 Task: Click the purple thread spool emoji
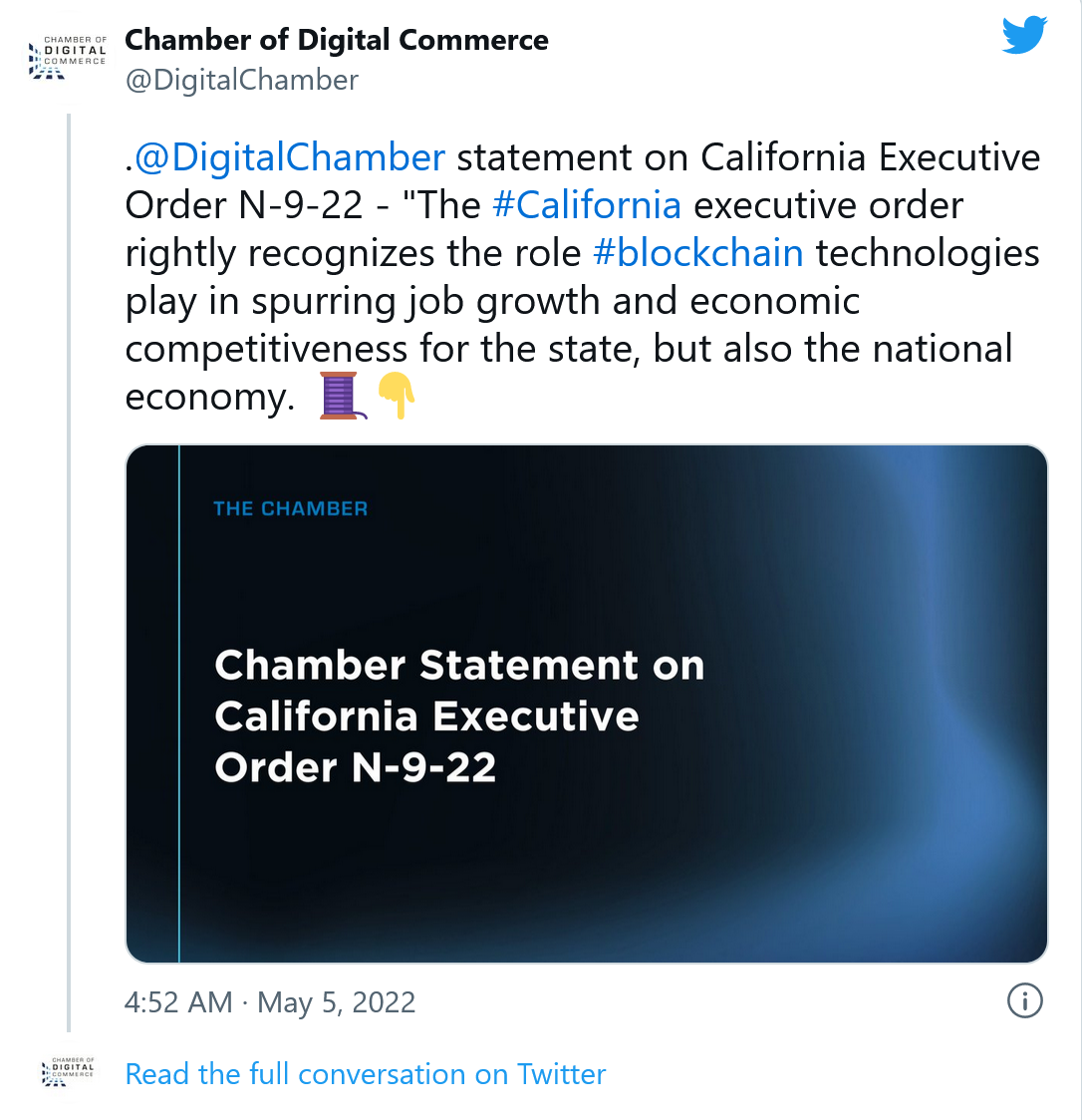pyautogui.click(x=342, y=396)
